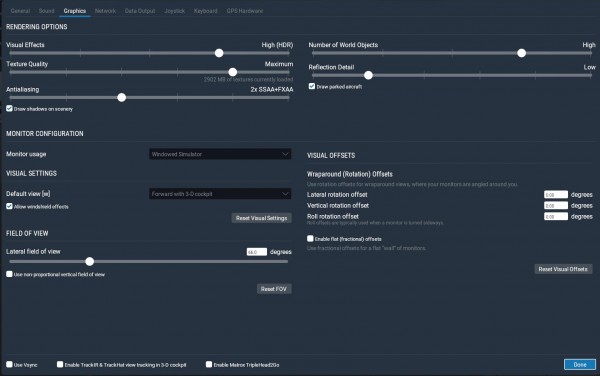The height and width of the screenshot is (376, 600).
Task: Click the Antialiasing slider handle
Action: coord(122,98)
